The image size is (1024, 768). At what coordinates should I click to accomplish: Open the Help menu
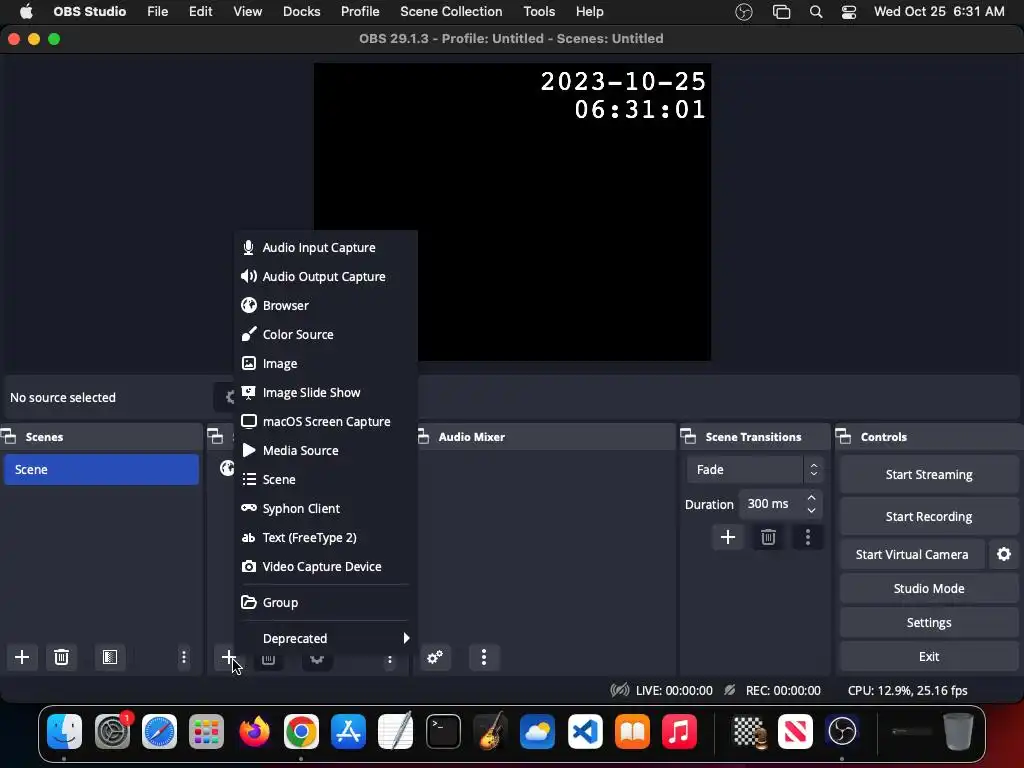click(590, 12)
